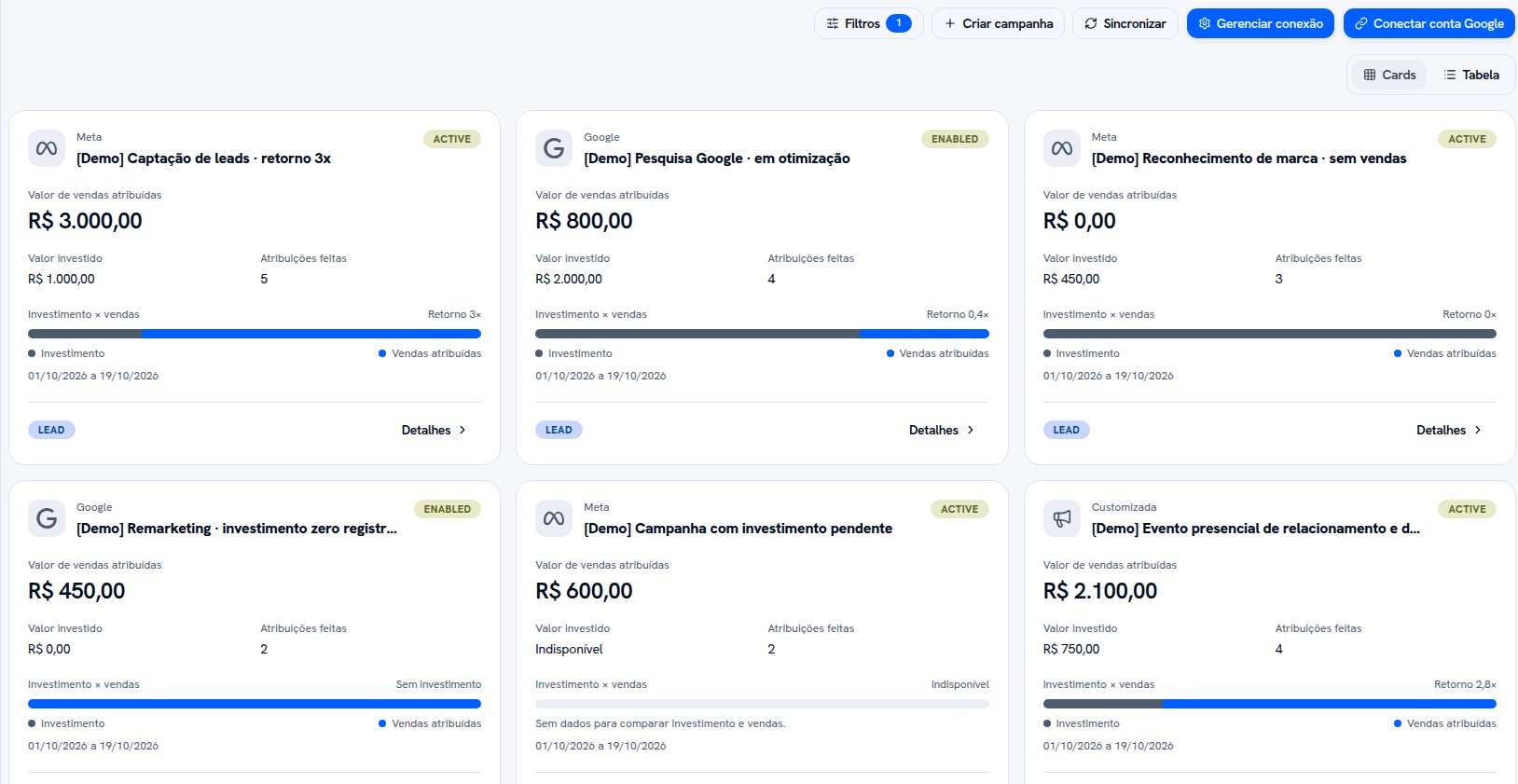Viewport: 1518px width, 784px height.
Task: Click ACTIVE badge on Evento presencial card
Action: click(1467, 509)
